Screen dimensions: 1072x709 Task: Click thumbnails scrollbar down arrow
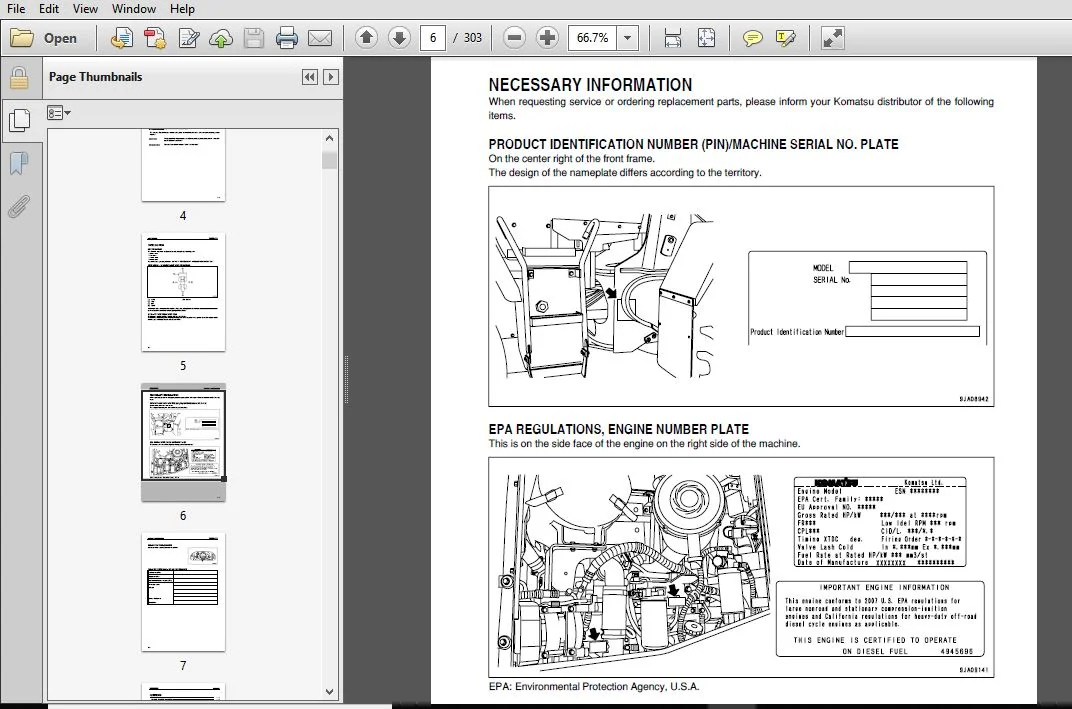click(x=330, y=692)
